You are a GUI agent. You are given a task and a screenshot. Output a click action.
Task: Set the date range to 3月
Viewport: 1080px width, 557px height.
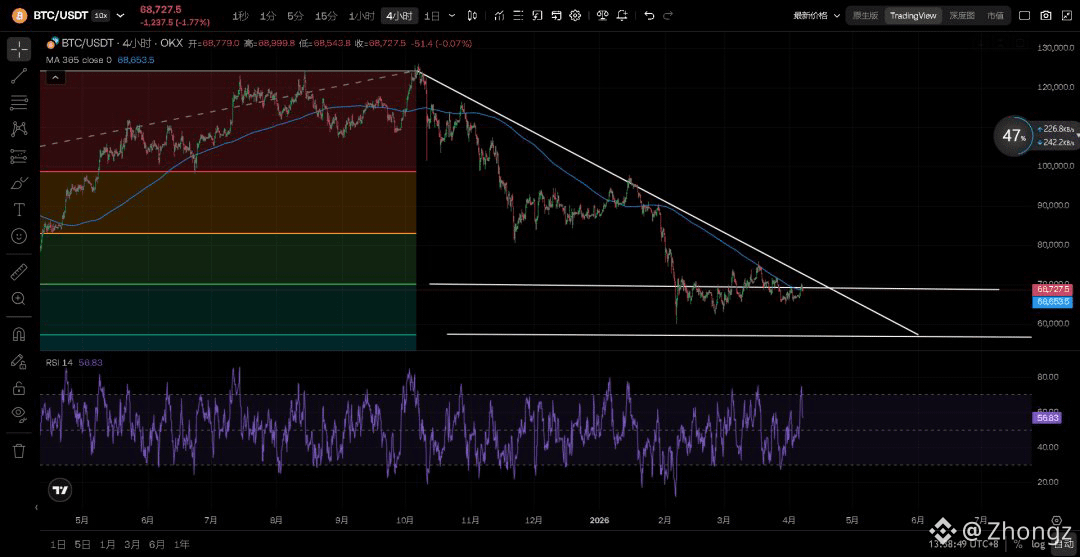tap(132, 544)
